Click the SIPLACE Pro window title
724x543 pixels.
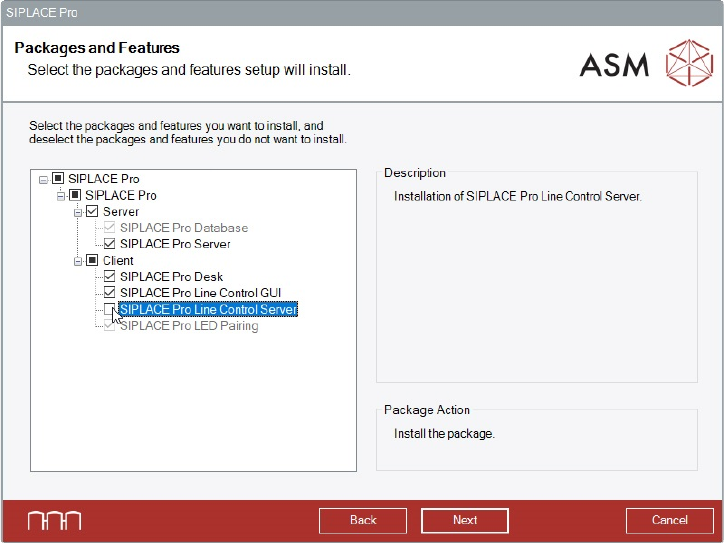click(42, 12)
